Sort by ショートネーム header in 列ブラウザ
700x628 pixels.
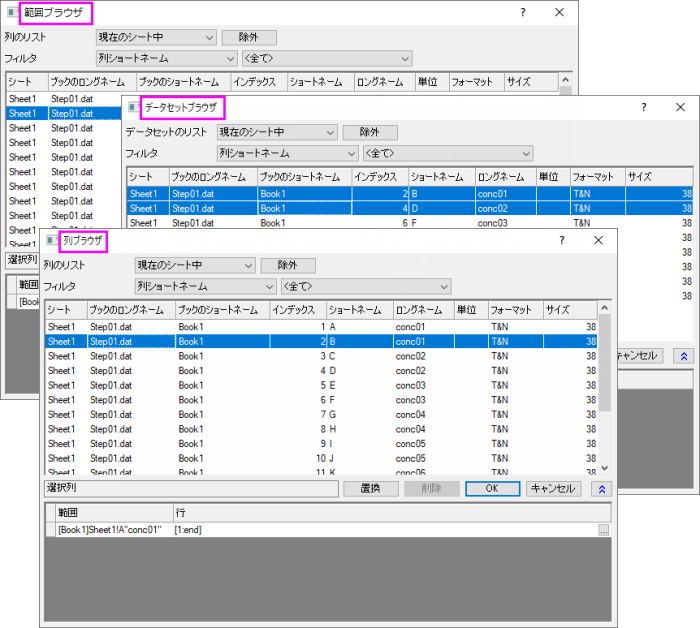[x=359, y=310]
